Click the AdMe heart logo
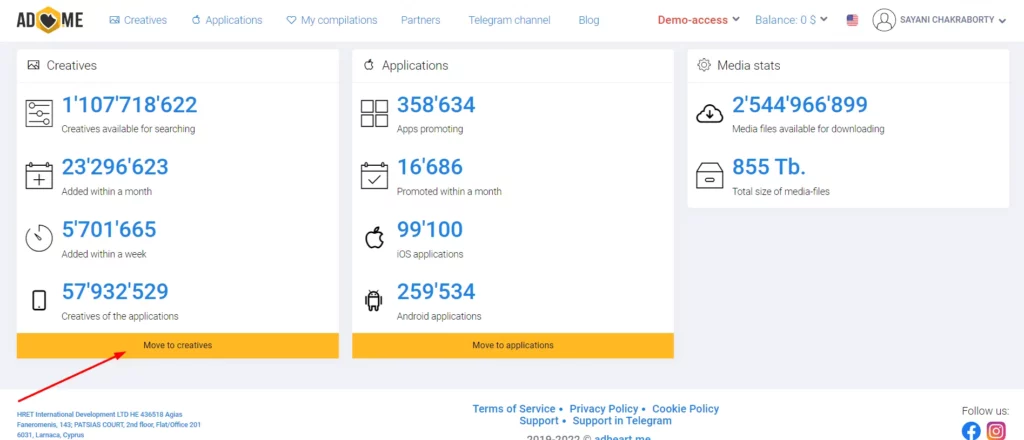 tap(52, 20)
